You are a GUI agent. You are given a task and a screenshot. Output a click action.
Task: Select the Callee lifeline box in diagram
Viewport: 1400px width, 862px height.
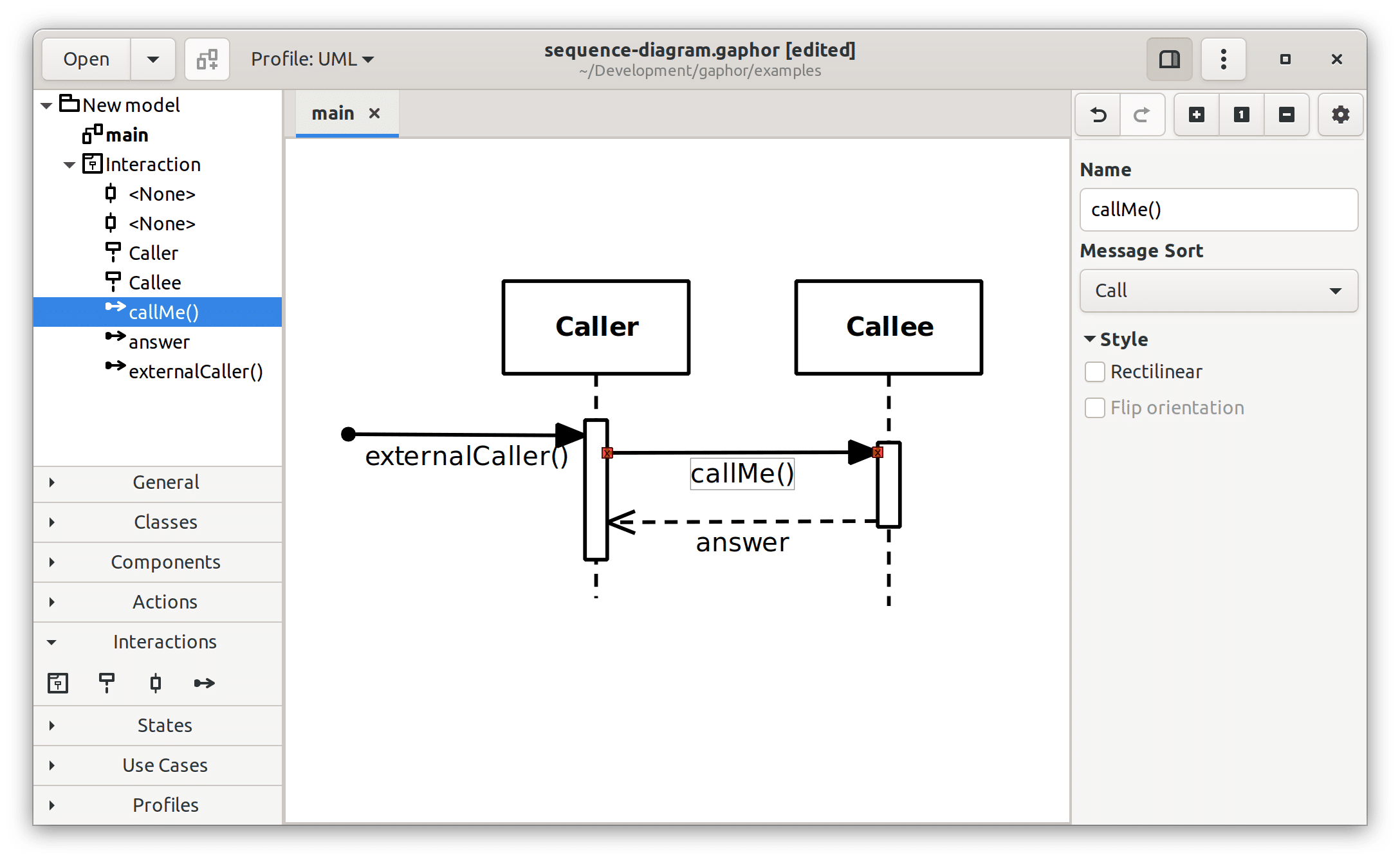coord(889,327)
